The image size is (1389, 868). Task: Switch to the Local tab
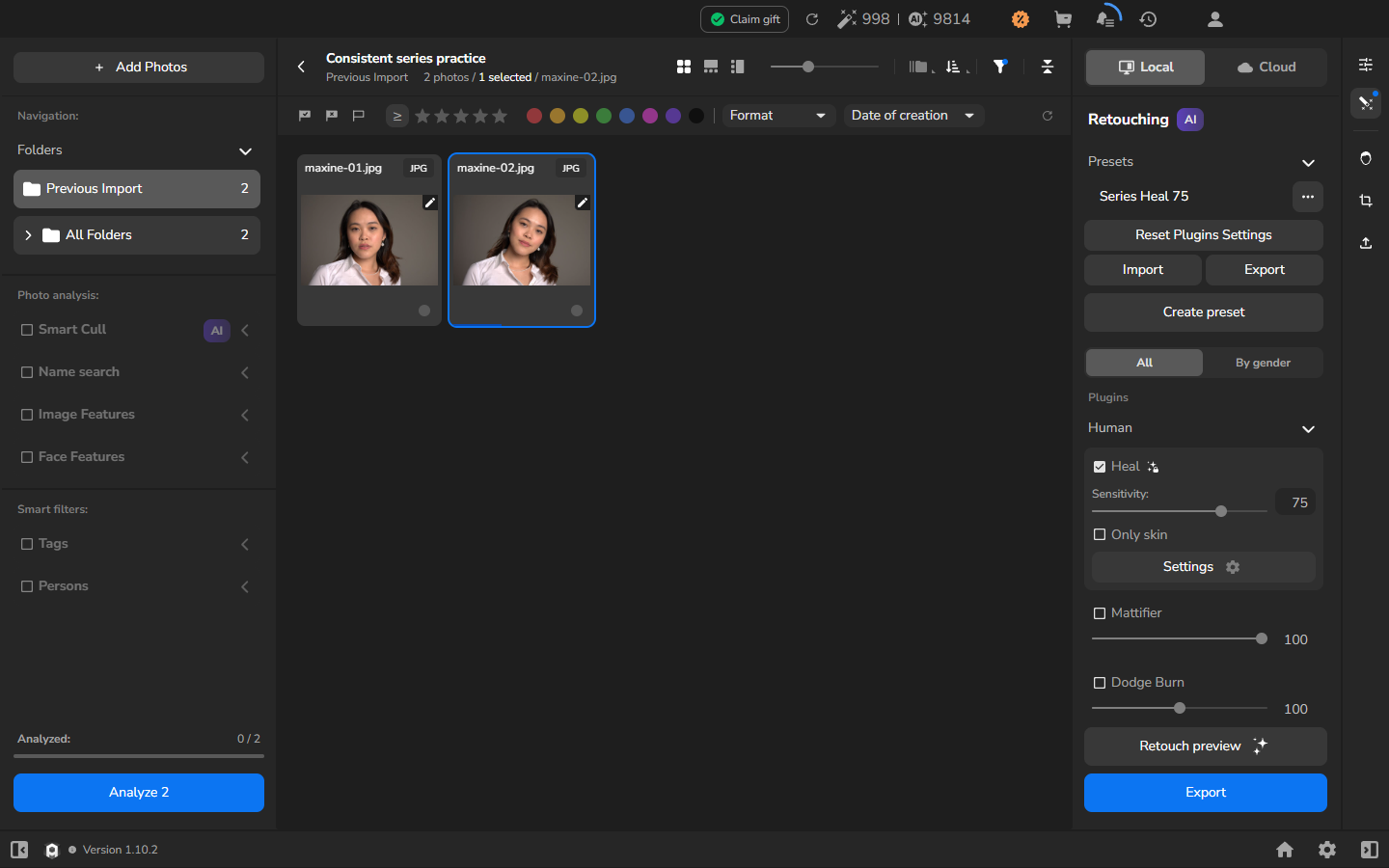1146,68
